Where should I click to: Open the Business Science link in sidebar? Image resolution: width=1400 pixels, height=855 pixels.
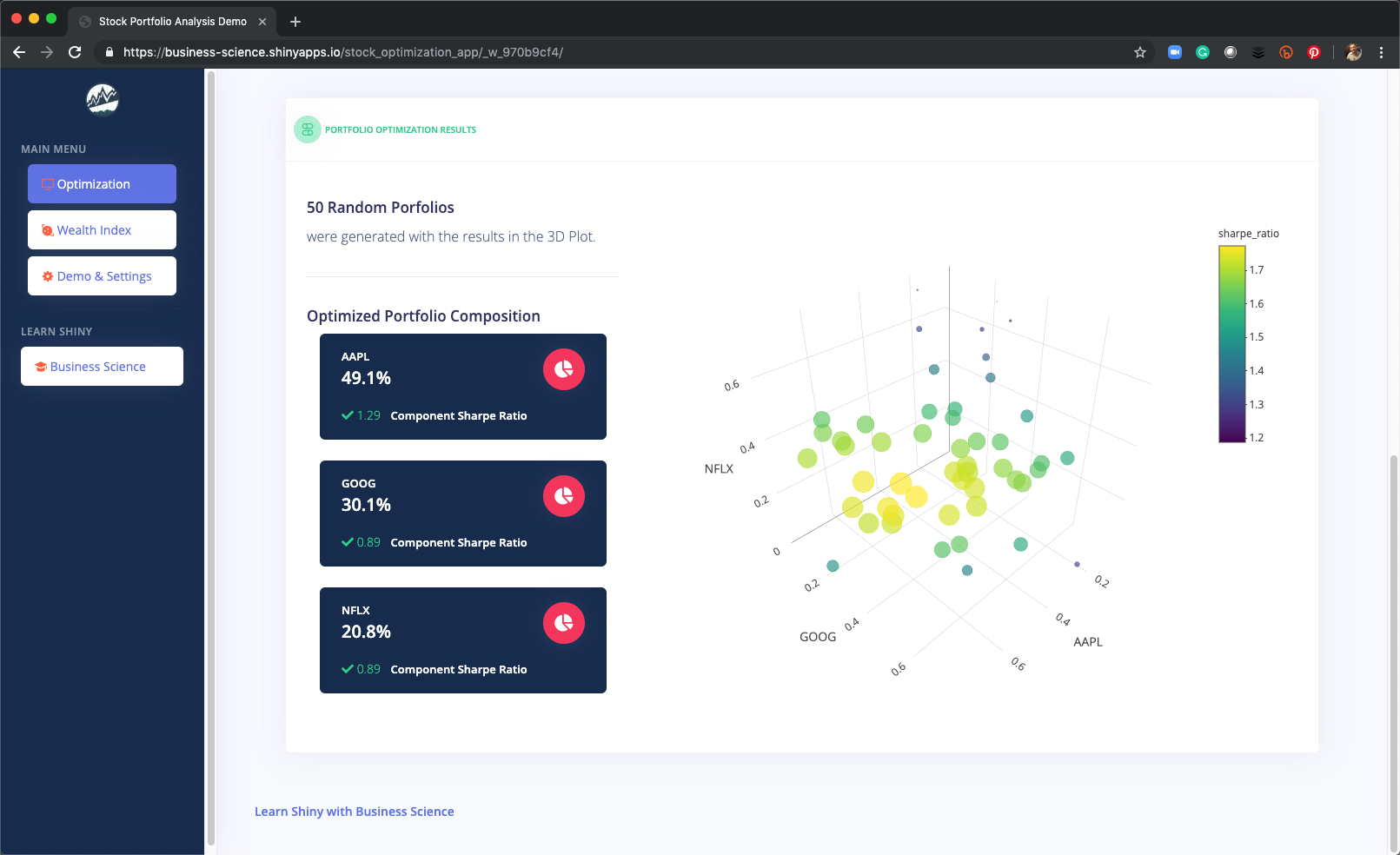click(x=102, y=367)
